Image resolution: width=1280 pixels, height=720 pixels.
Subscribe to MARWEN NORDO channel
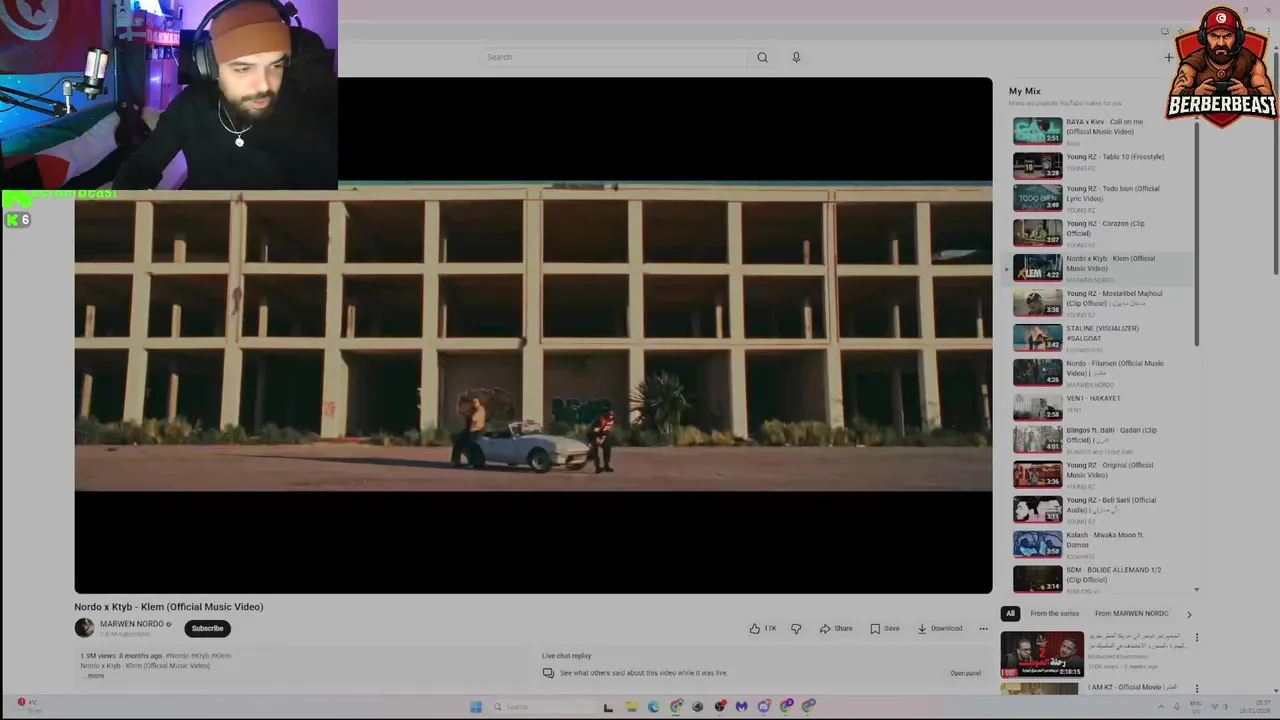(x=207, y=628)
